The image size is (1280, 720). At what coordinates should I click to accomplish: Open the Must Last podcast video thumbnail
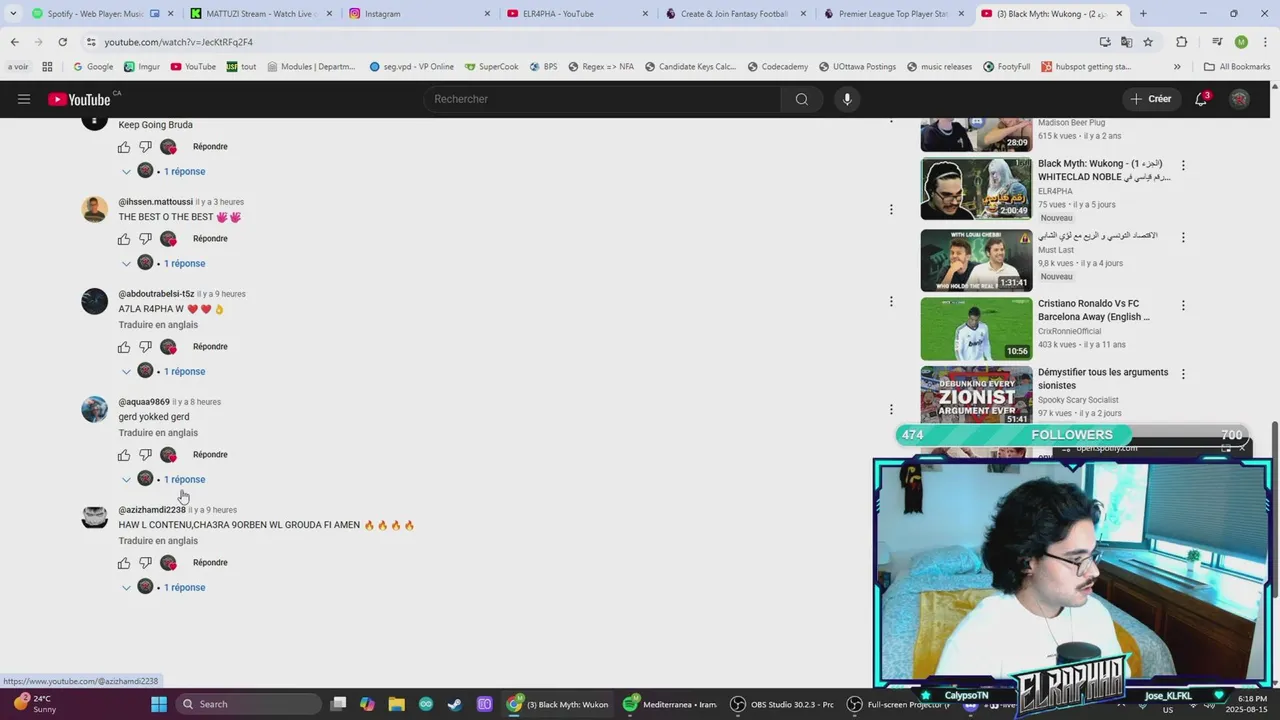coord(976,260)
